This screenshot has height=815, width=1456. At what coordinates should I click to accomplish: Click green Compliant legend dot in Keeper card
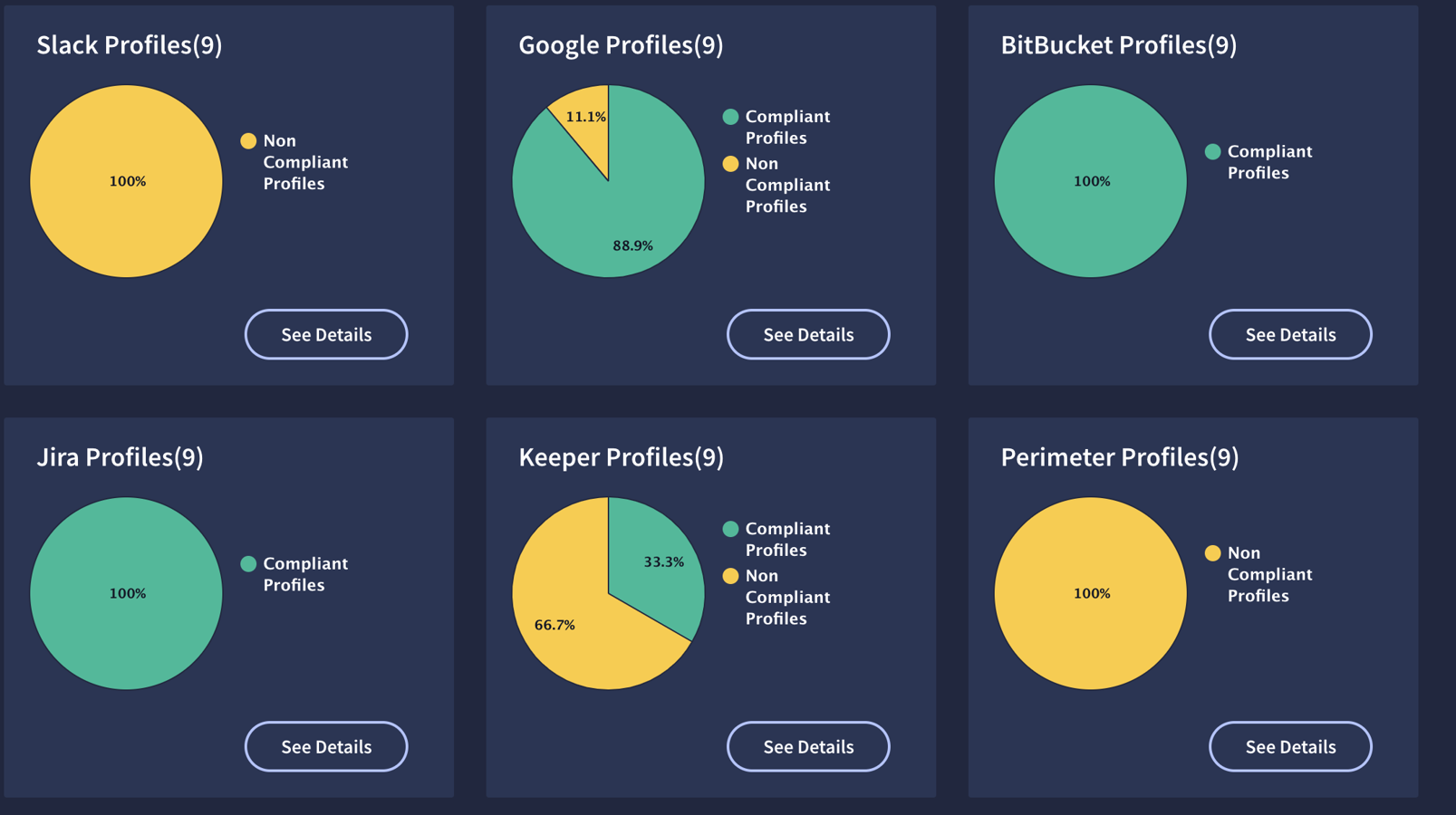pos(730,529)
